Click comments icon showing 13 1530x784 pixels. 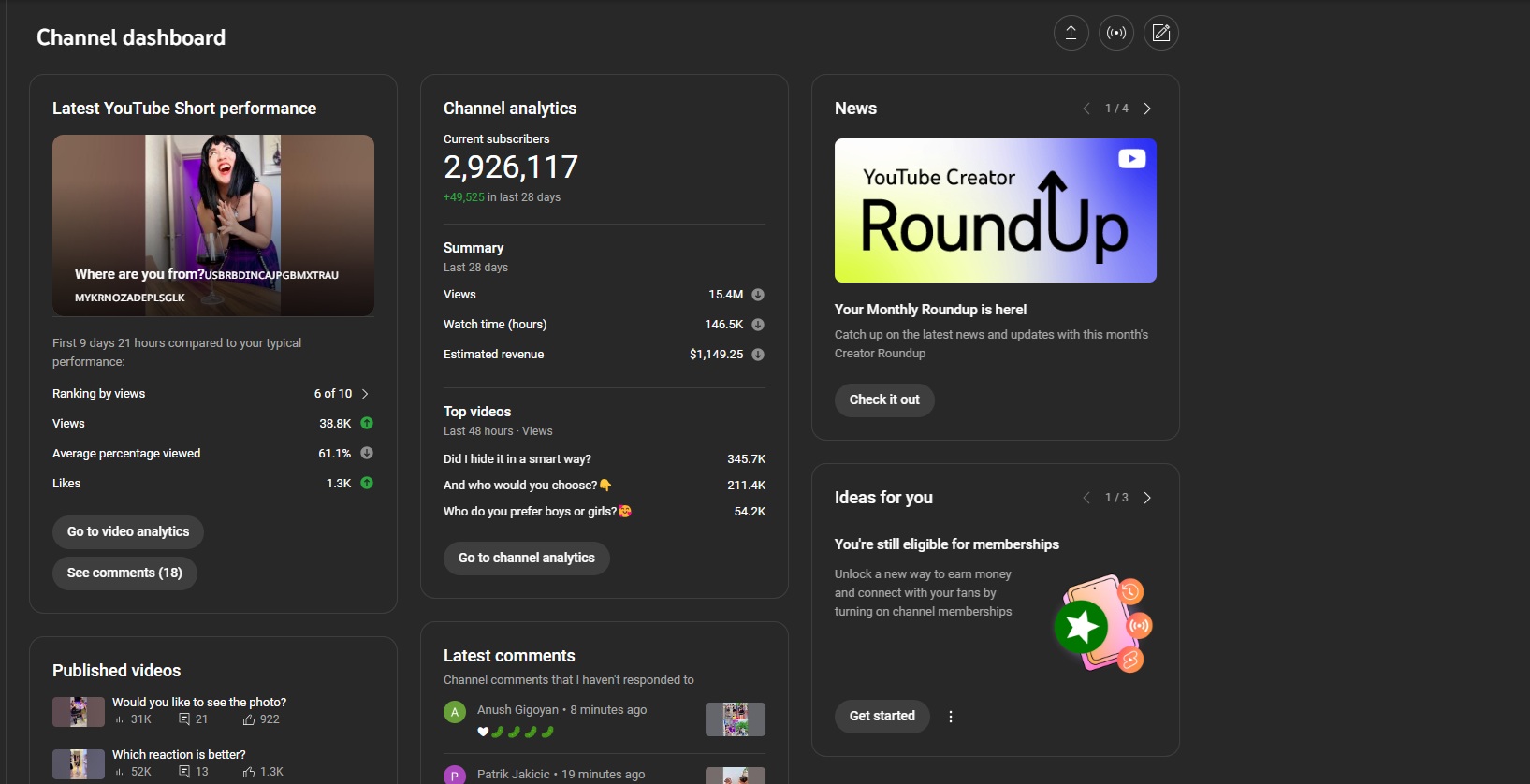tap(184, 772)
